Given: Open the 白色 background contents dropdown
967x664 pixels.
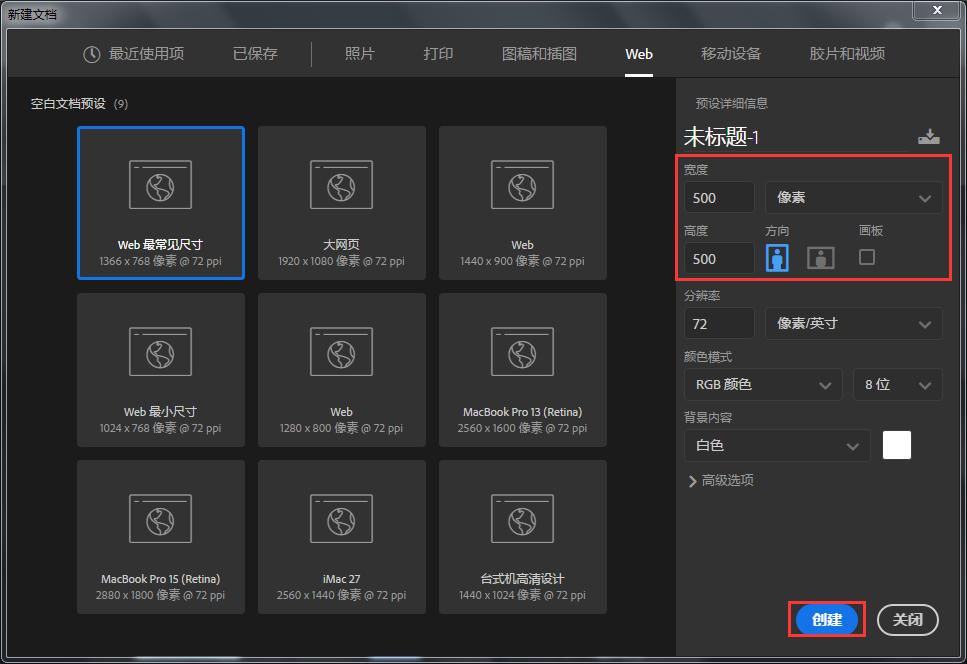Looking at the screenshot, I should click(x=776, y=445).
